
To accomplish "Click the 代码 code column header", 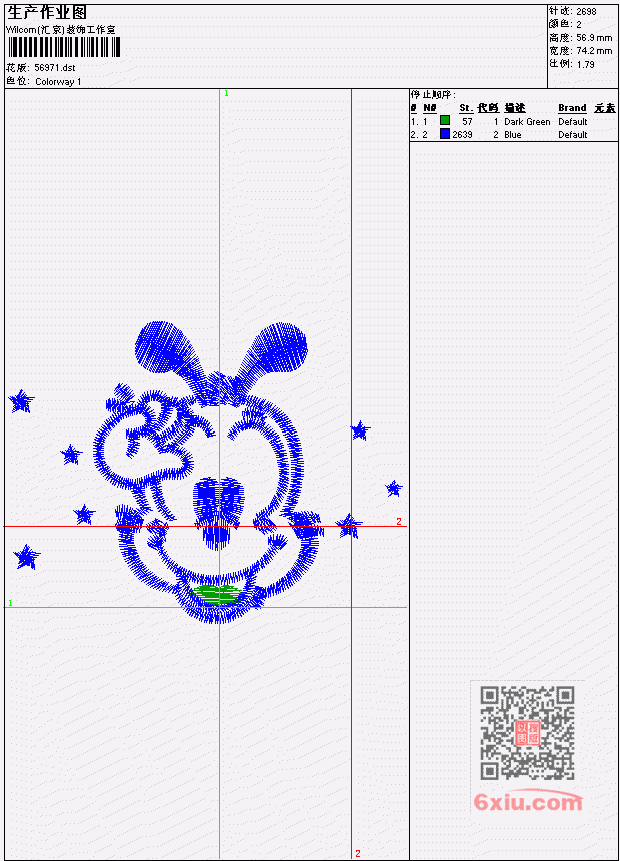I will [x=488, y=108].
